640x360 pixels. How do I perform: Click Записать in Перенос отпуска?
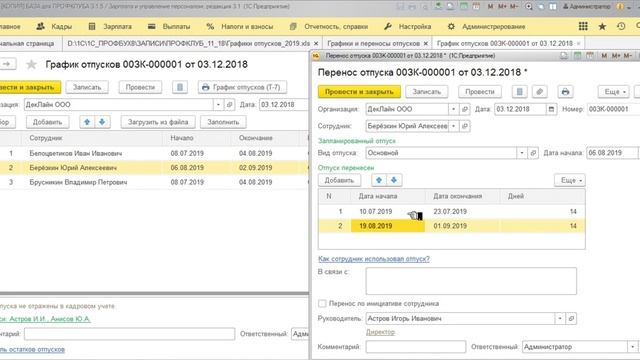tap(427, 92)
